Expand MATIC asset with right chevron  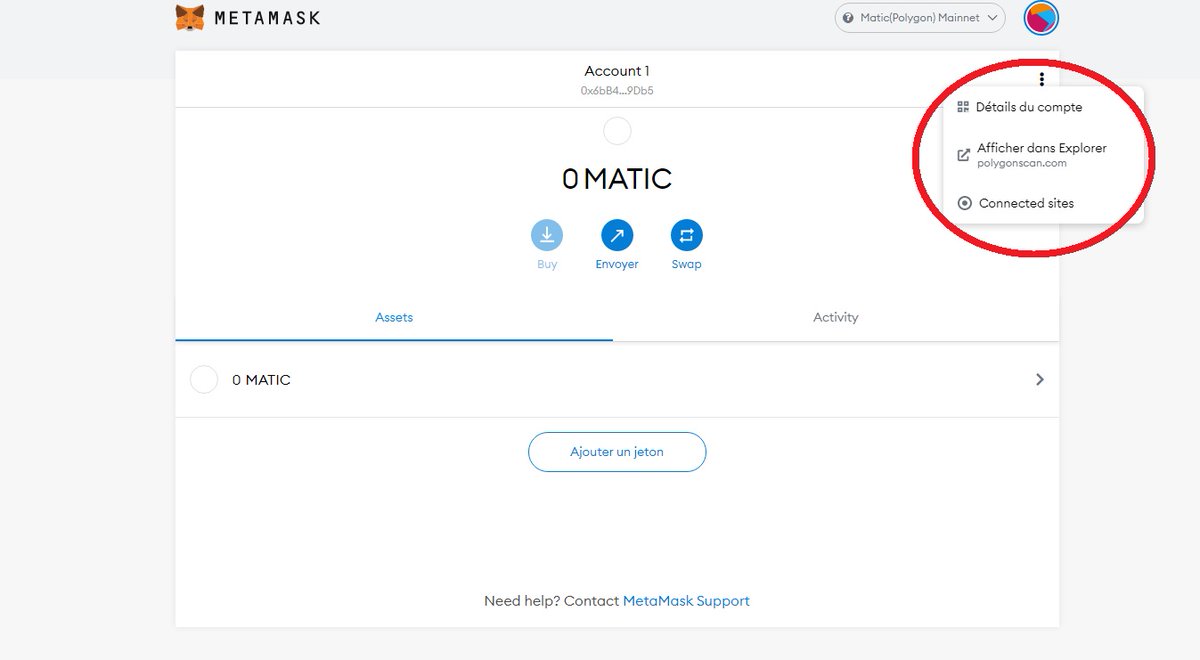[1040, 380]
